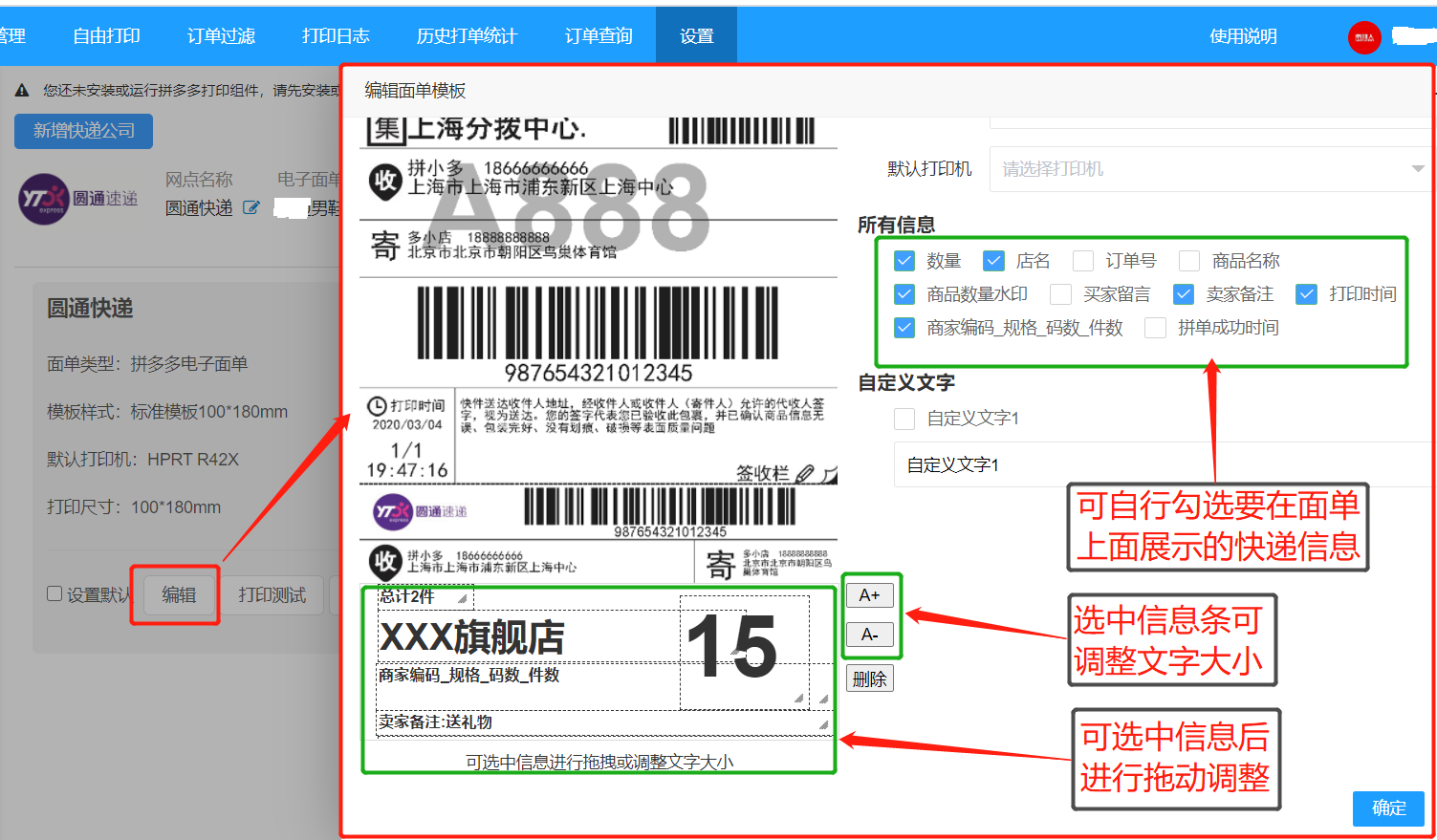Image resolution: width=1437 pixels, height=840 pixels.
Task: Click the 删除 delete button
Action: [x=869, y=678]
